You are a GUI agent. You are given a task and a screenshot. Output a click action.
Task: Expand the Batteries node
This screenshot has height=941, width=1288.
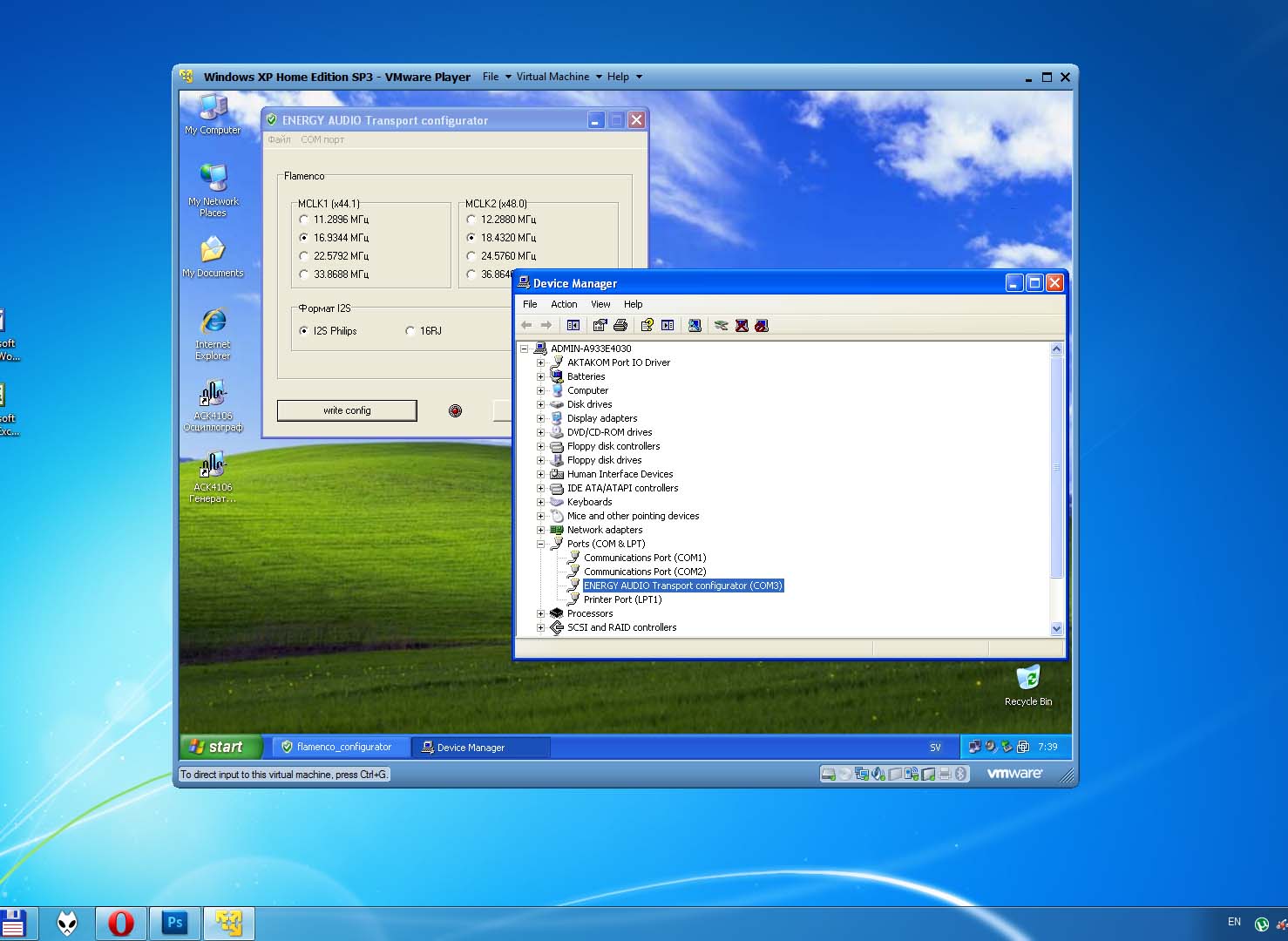540,376
